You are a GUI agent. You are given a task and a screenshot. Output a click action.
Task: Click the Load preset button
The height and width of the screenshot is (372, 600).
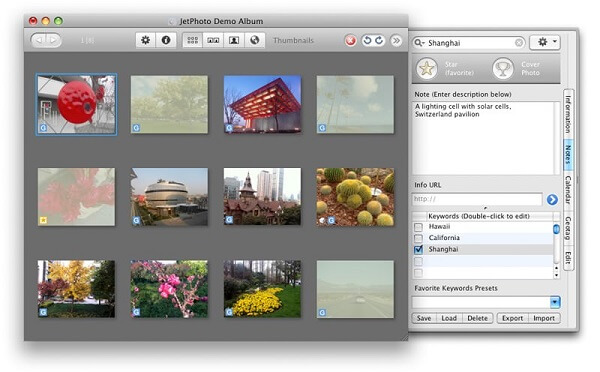point(449,318)
